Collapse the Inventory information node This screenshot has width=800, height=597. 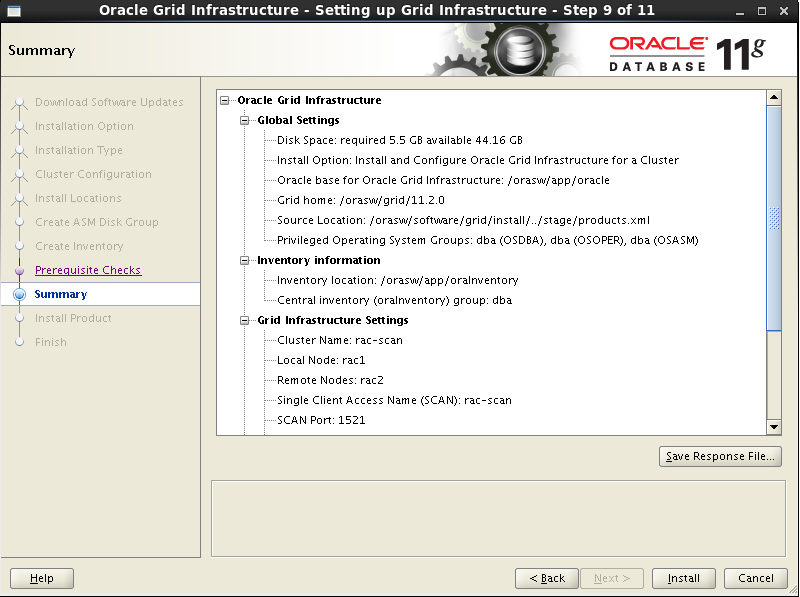tap(244, 260)
